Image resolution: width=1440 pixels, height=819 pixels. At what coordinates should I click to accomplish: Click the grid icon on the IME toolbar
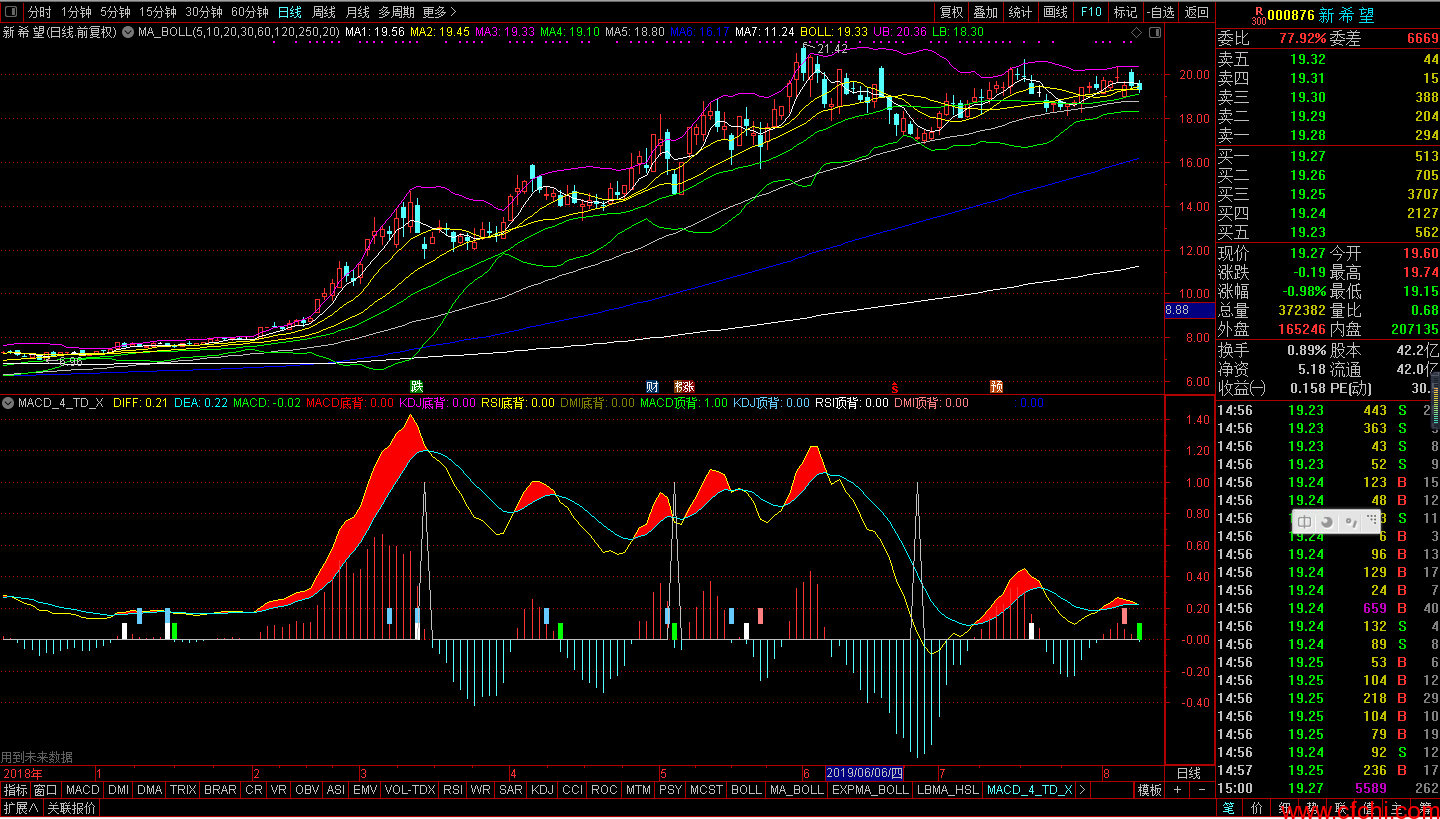[x=1371, y=521]
